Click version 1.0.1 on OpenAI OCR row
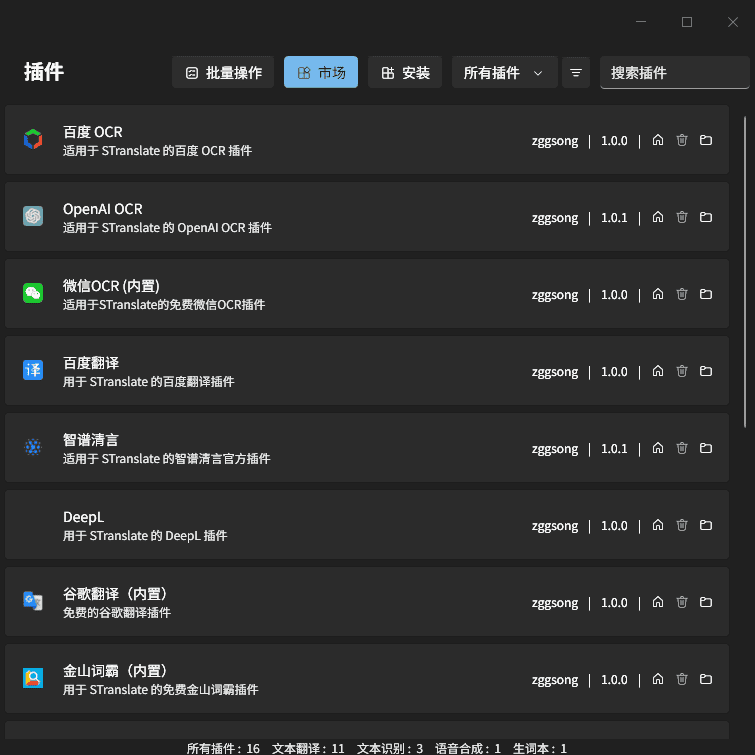 coord(614,218)
